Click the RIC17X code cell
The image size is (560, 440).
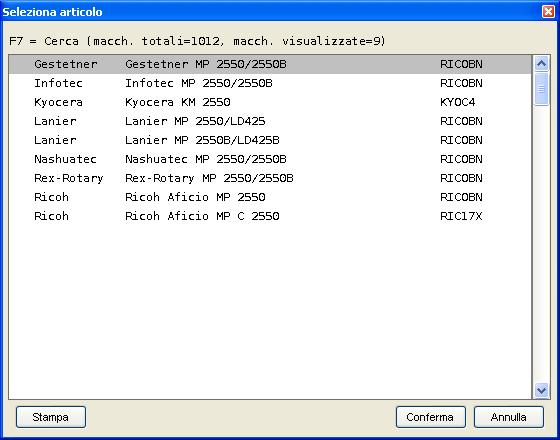click(461, 216)
